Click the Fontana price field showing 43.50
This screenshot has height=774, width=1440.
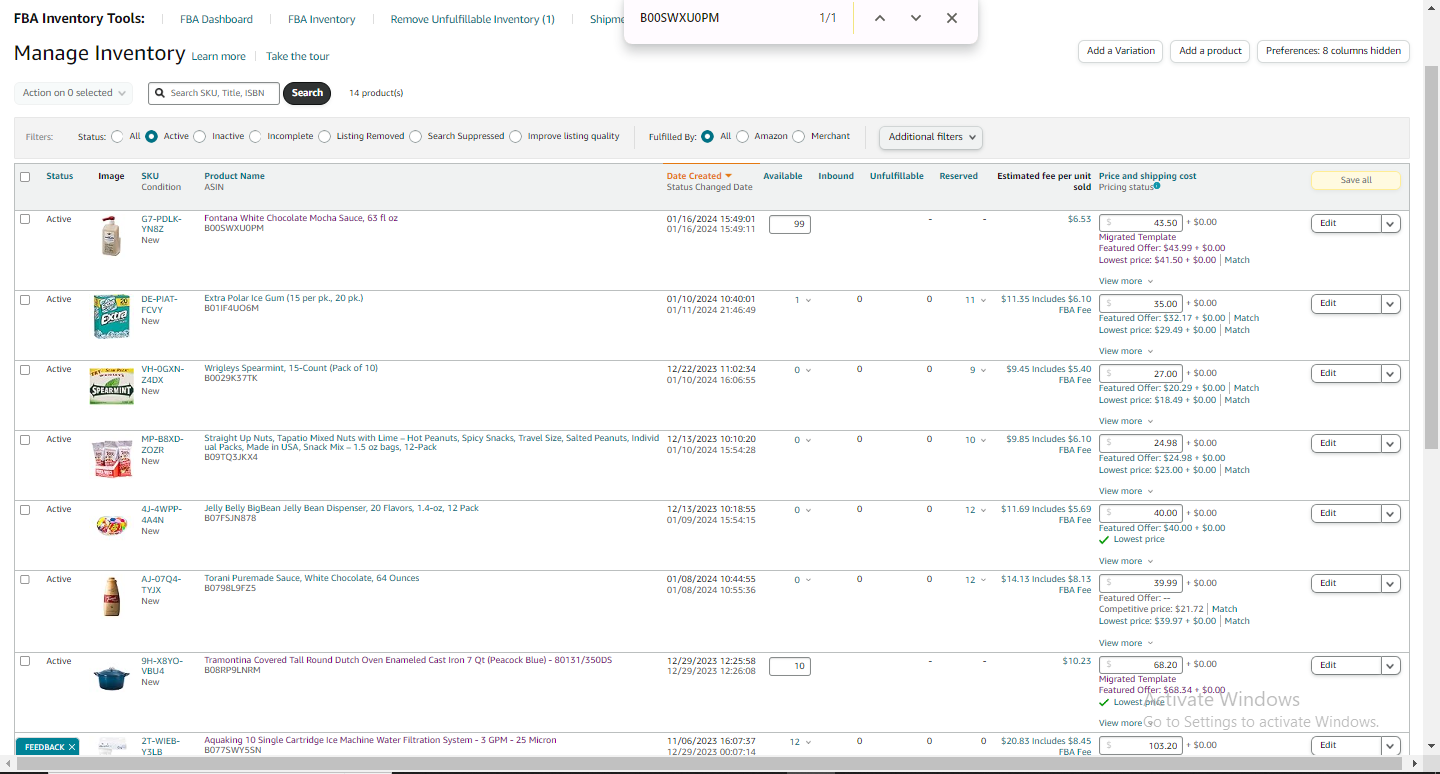(1141, 223)
